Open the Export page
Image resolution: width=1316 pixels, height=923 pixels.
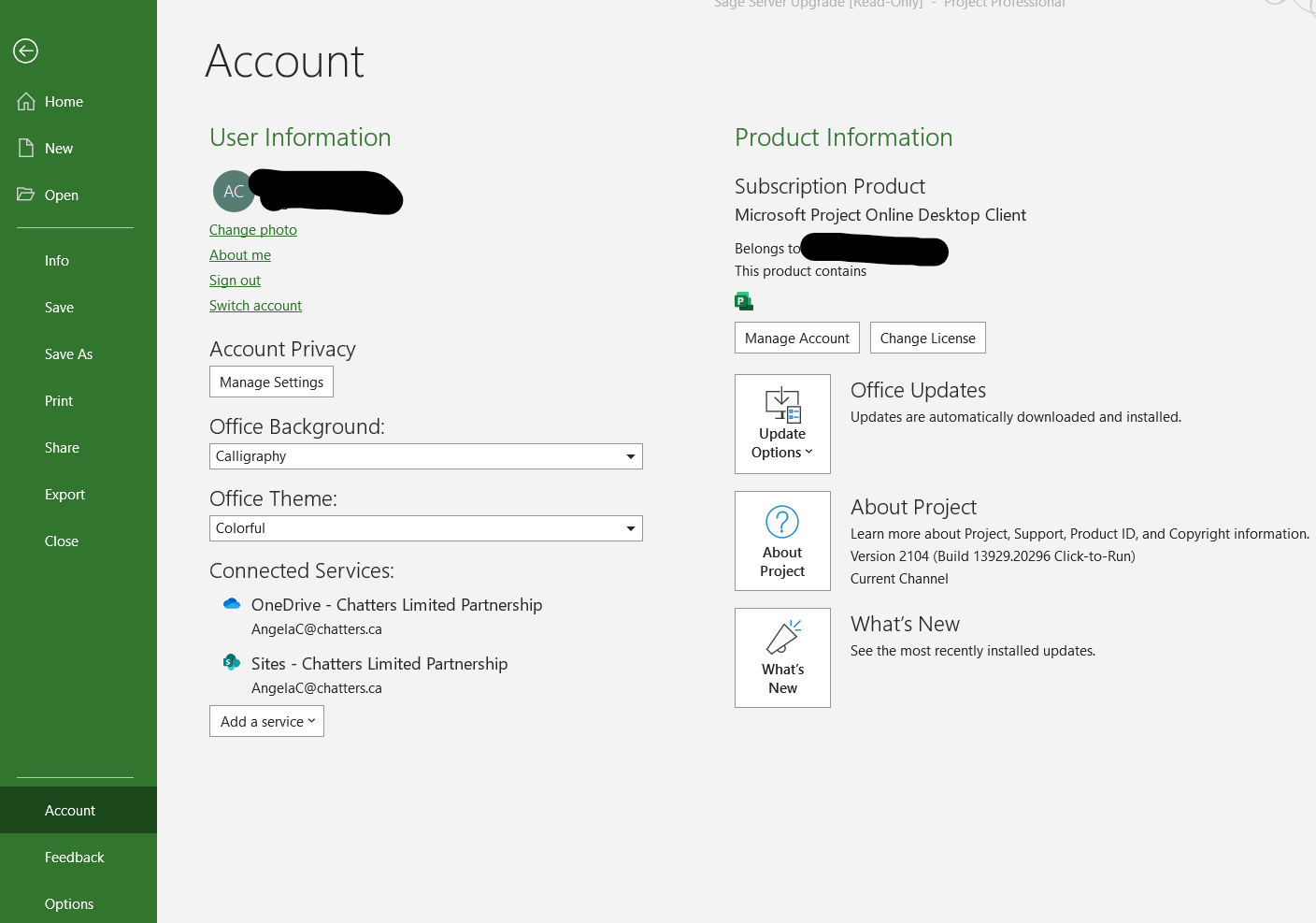79,495
